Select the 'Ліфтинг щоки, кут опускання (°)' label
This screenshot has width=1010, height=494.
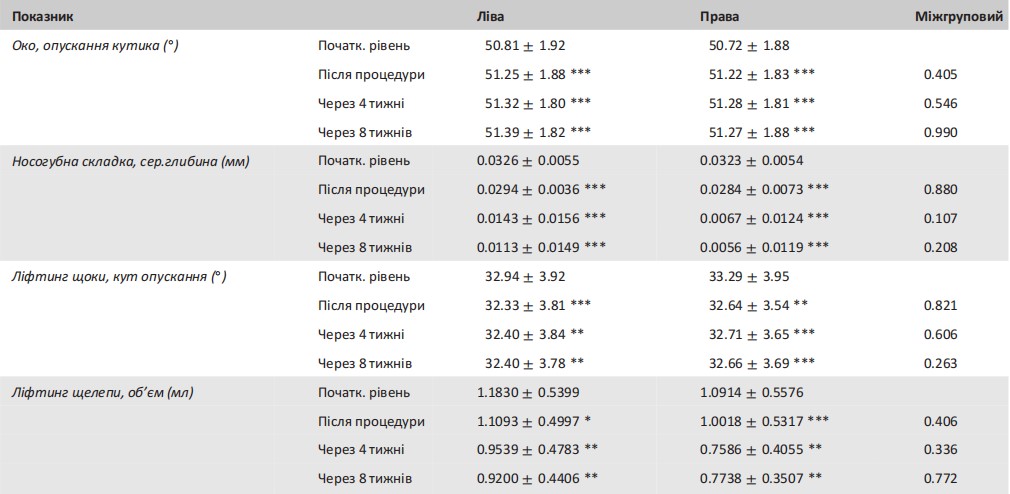tap(119, 277)
